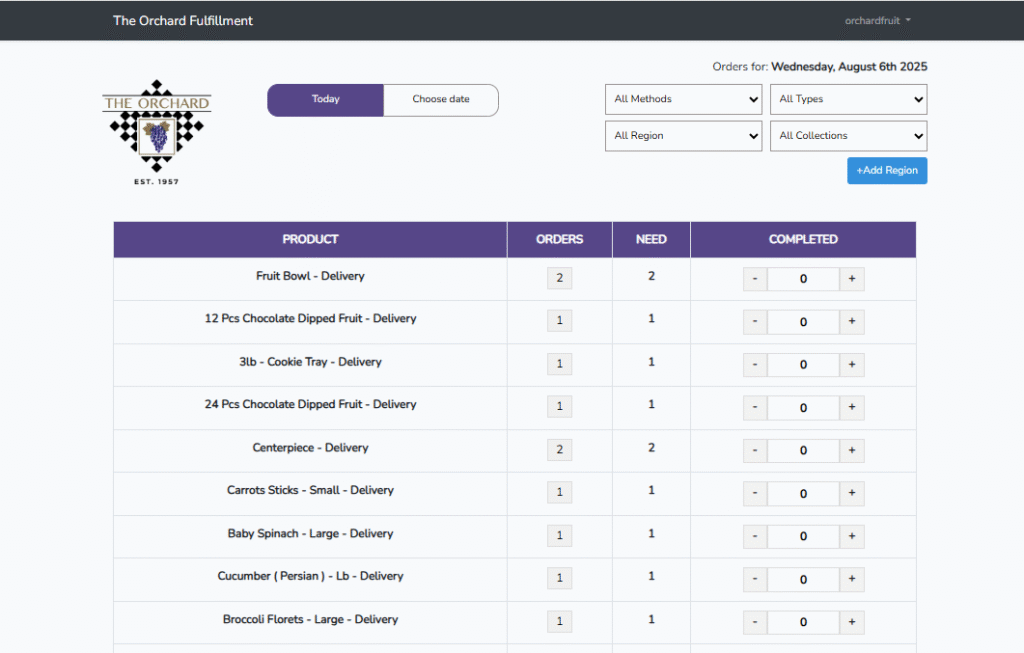Click the +Add Region button
The height and width of the screenshot is (653, 1024).
pos(887,171)
